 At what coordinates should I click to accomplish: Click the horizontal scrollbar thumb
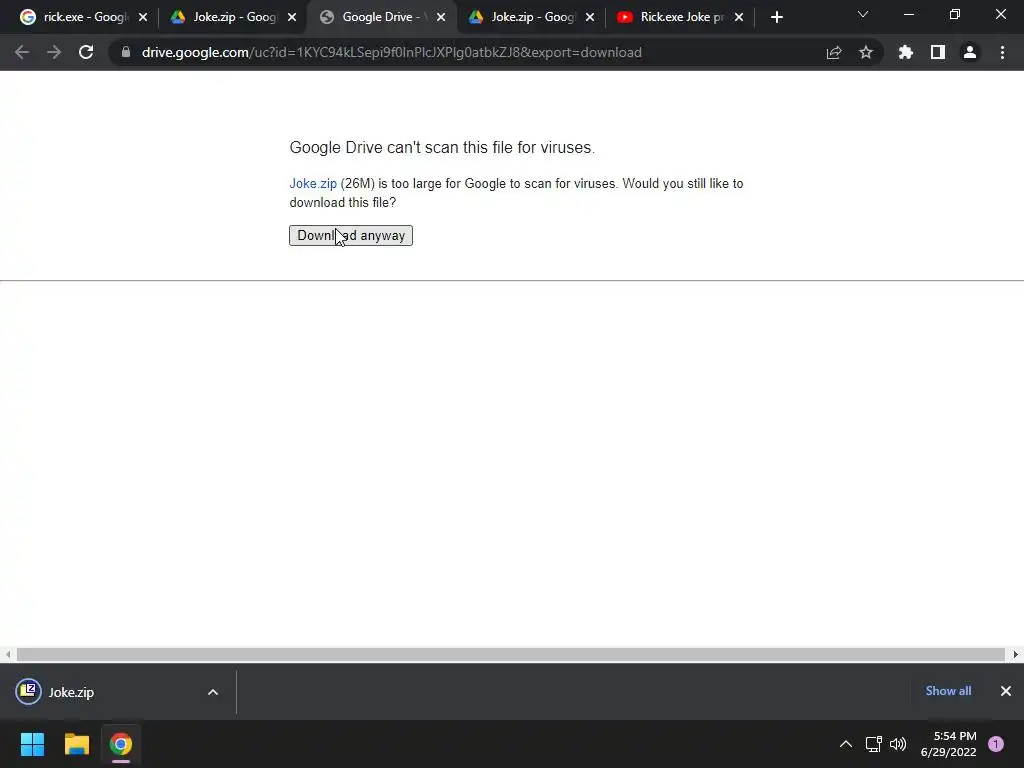tap(511, 654)
